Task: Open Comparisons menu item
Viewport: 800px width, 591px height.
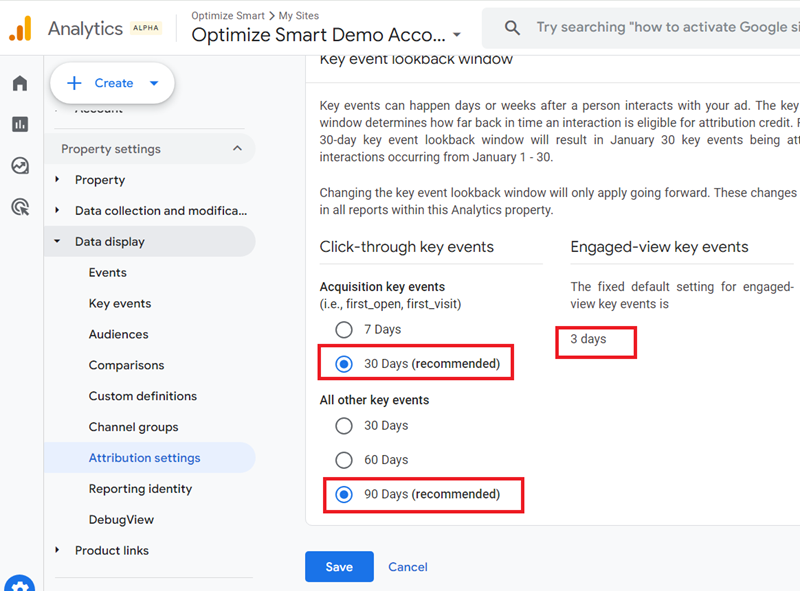Action: tap(127, 365)
